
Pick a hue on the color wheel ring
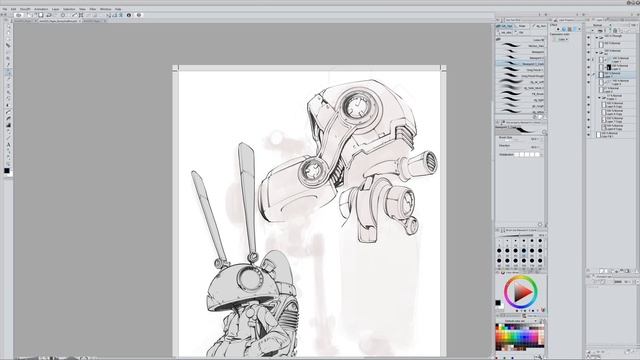pyautogui.click(x=520, y=278)
